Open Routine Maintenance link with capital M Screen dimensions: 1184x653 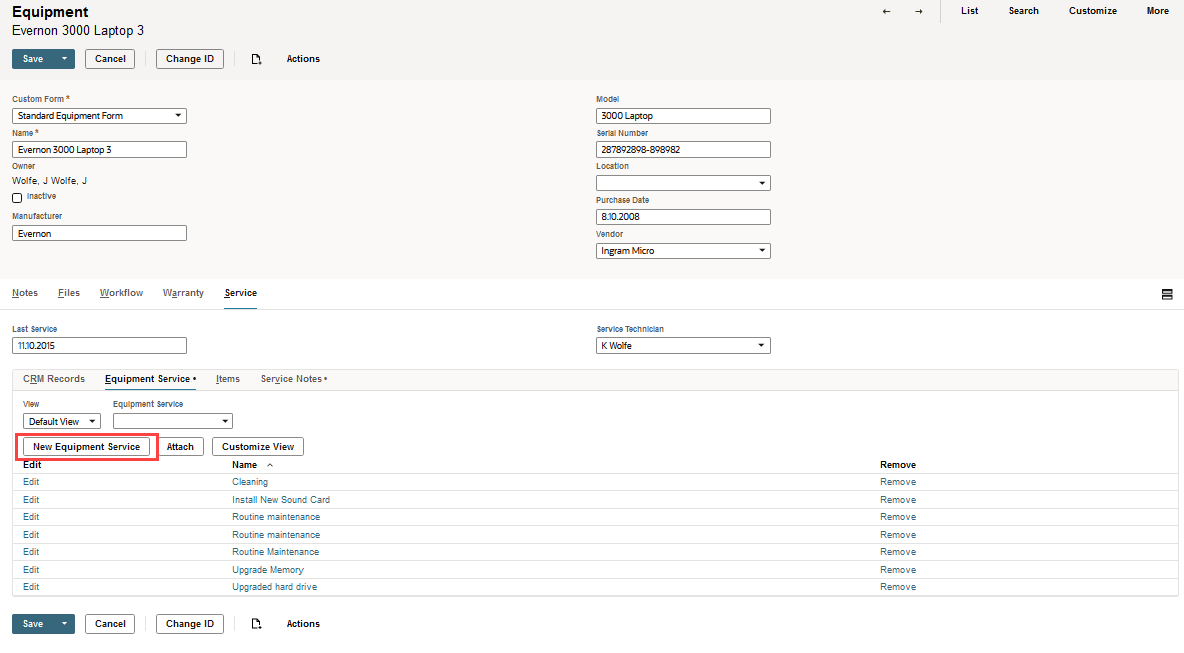coord(276,552)
